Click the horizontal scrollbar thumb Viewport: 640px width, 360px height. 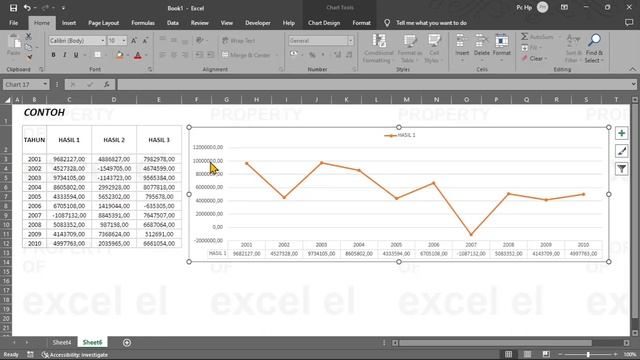point(495,343)
